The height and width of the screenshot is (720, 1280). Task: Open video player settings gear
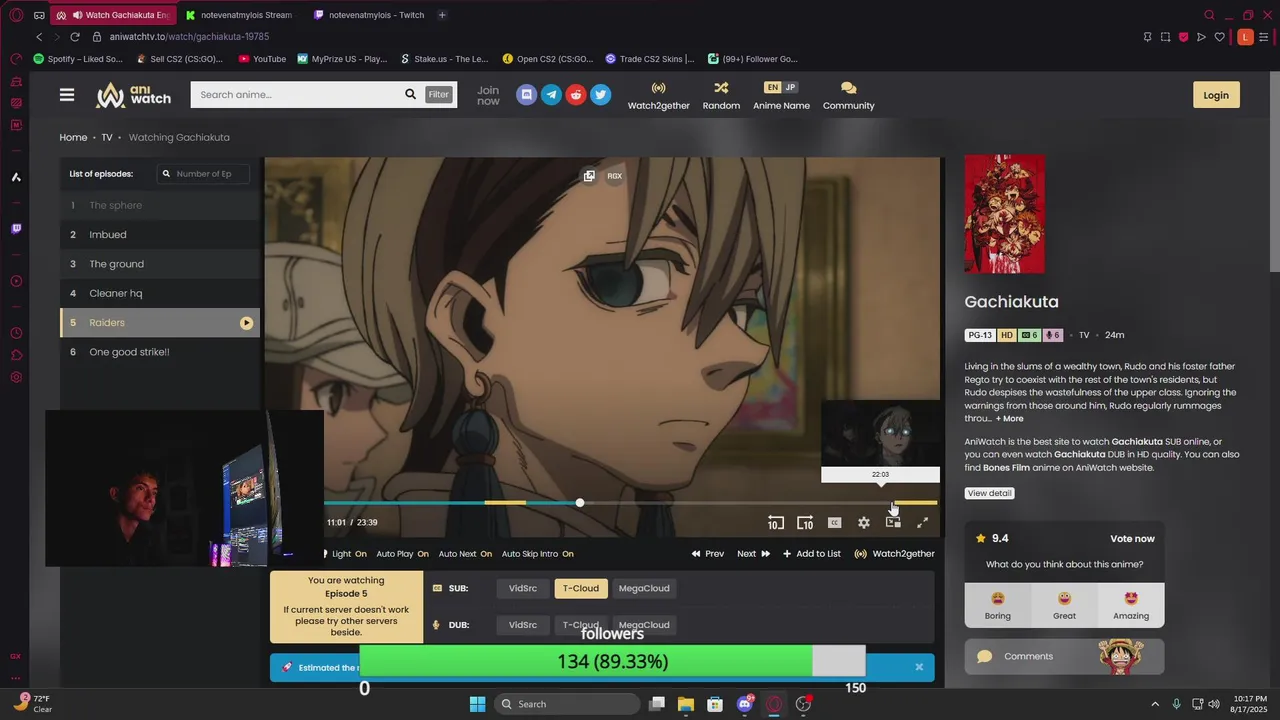click(x=864, y=522)
